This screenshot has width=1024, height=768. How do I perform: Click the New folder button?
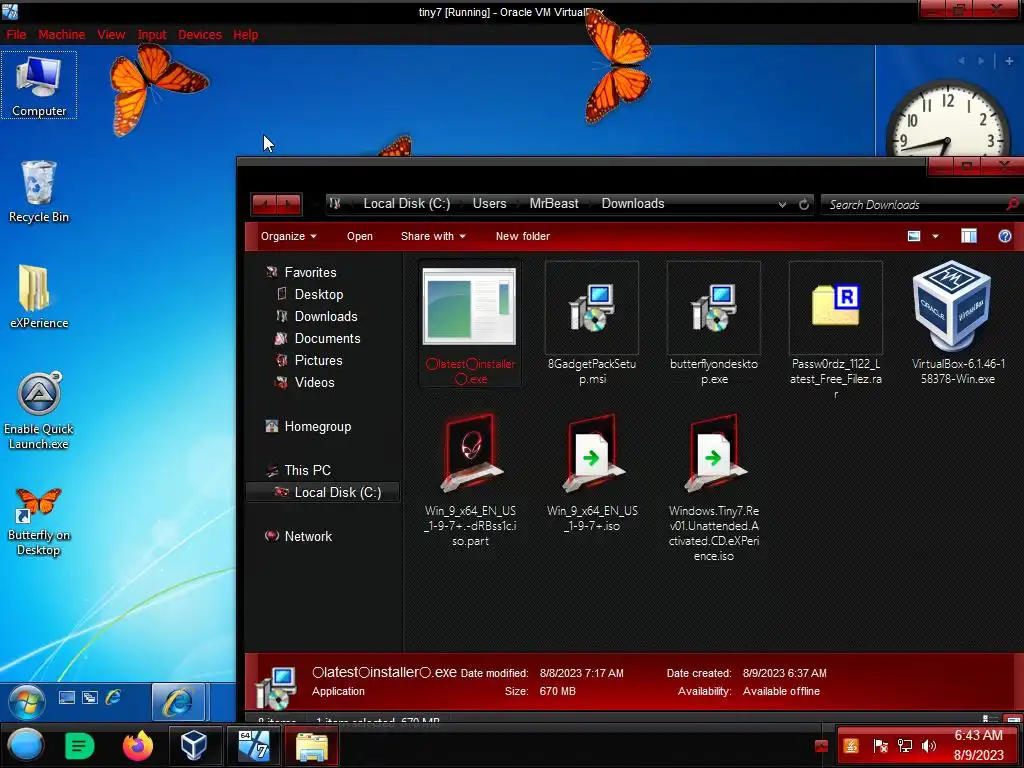(x=522, y=236)
